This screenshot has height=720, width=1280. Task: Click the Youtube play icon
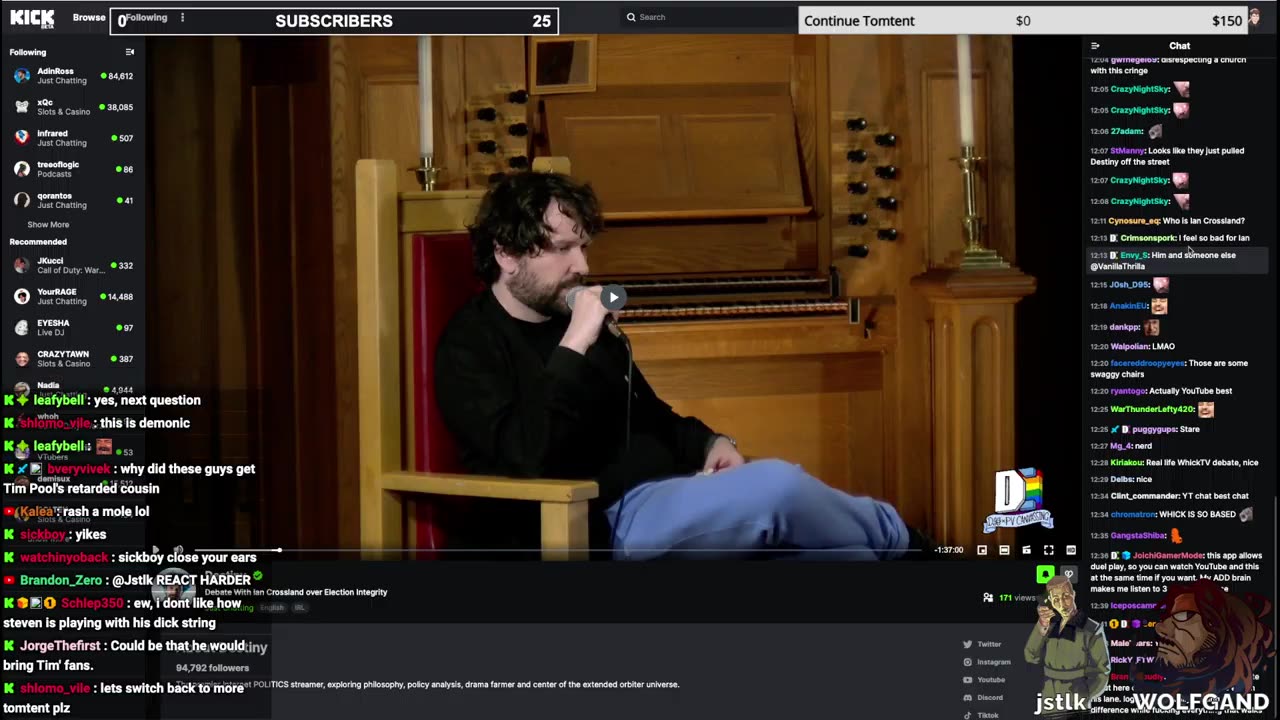tap(967, 680)
